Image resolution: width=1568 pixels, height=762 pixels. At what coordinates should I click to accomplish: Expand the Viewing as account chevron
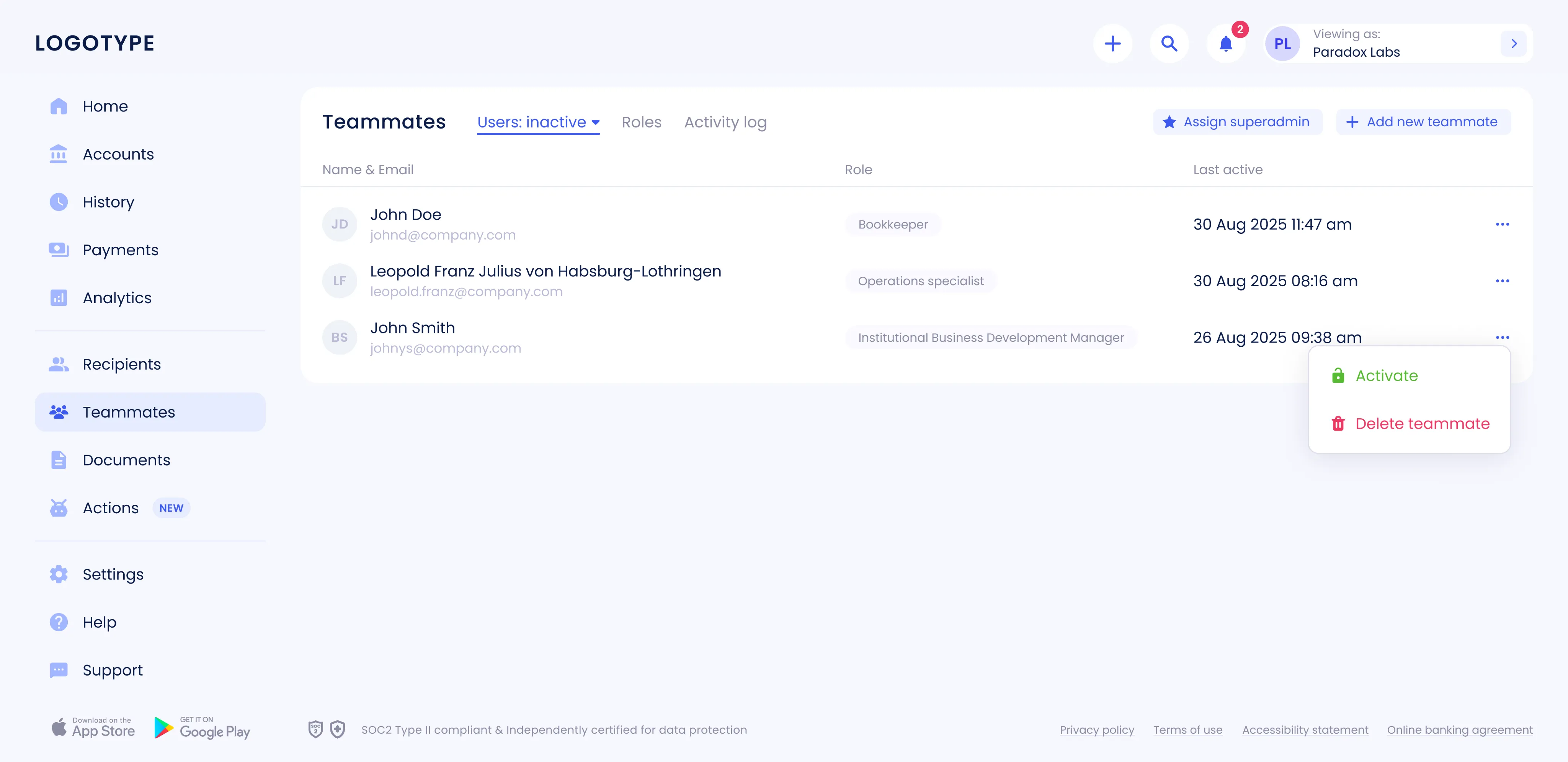pyautogui.click(x=1513, y=44)
